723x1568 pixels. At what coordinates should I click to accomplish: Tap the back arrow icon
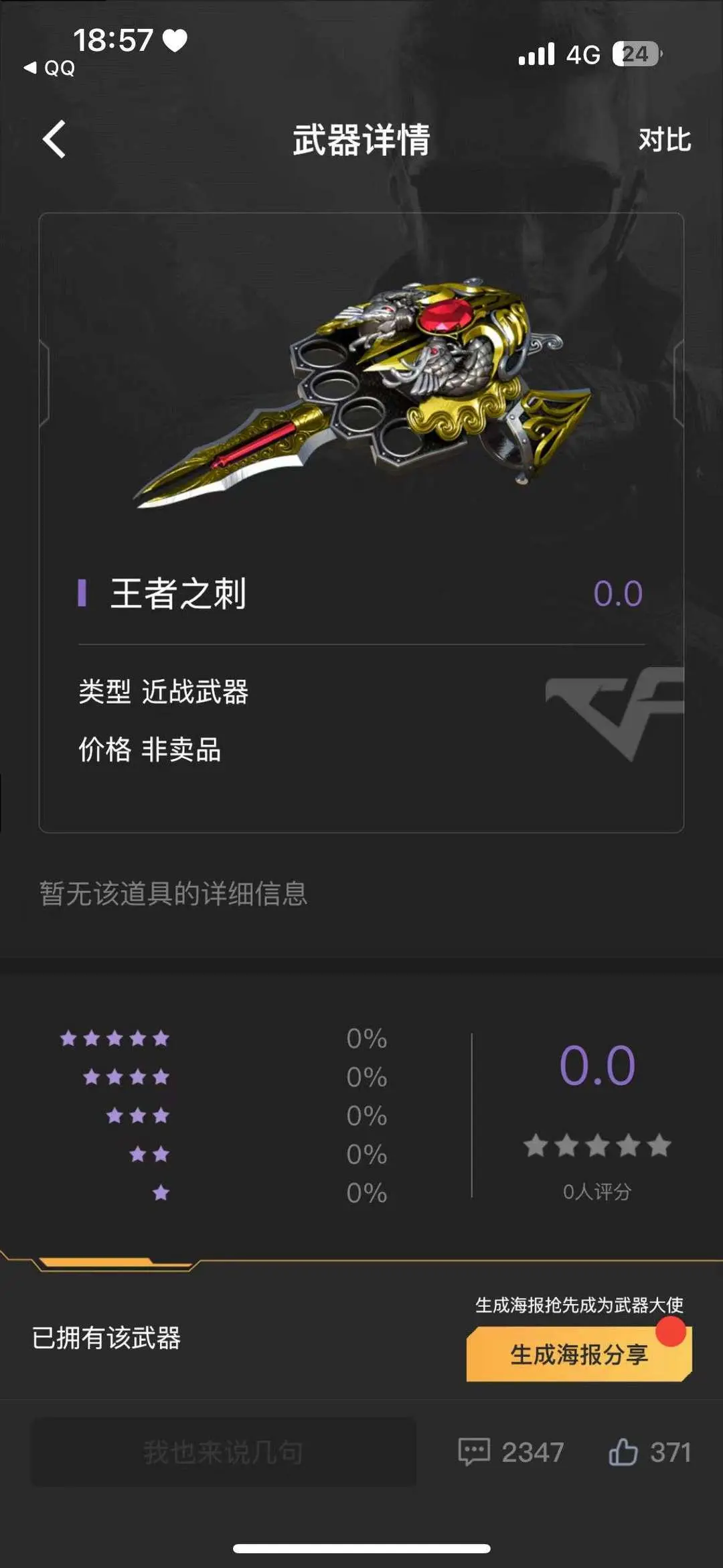54,139
